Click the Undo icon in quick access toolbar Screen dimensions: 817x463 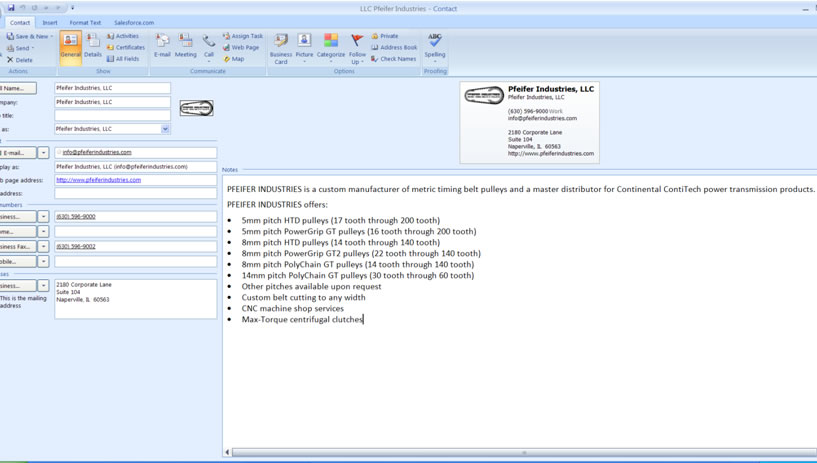coord(22,8)
